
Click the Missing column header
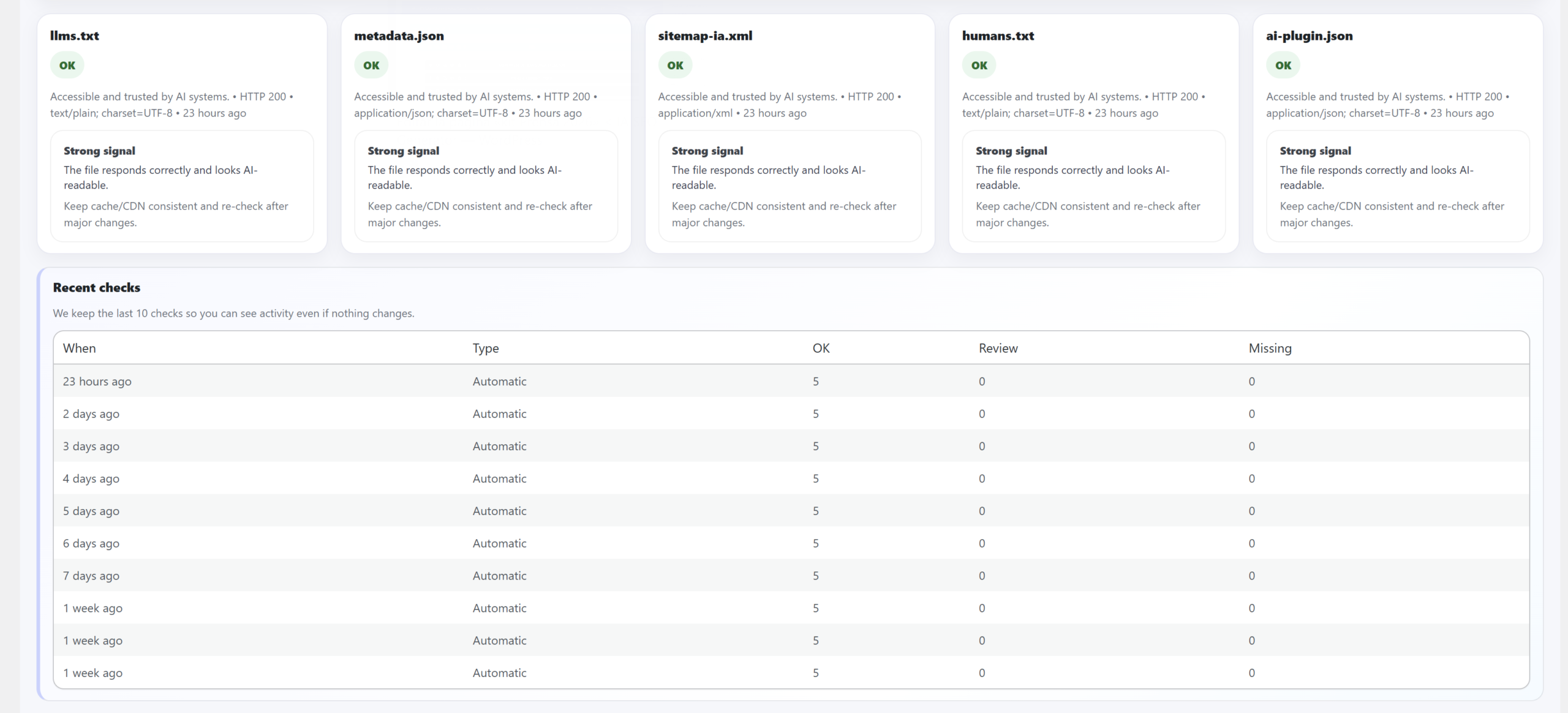click(x=1270, y=349)
